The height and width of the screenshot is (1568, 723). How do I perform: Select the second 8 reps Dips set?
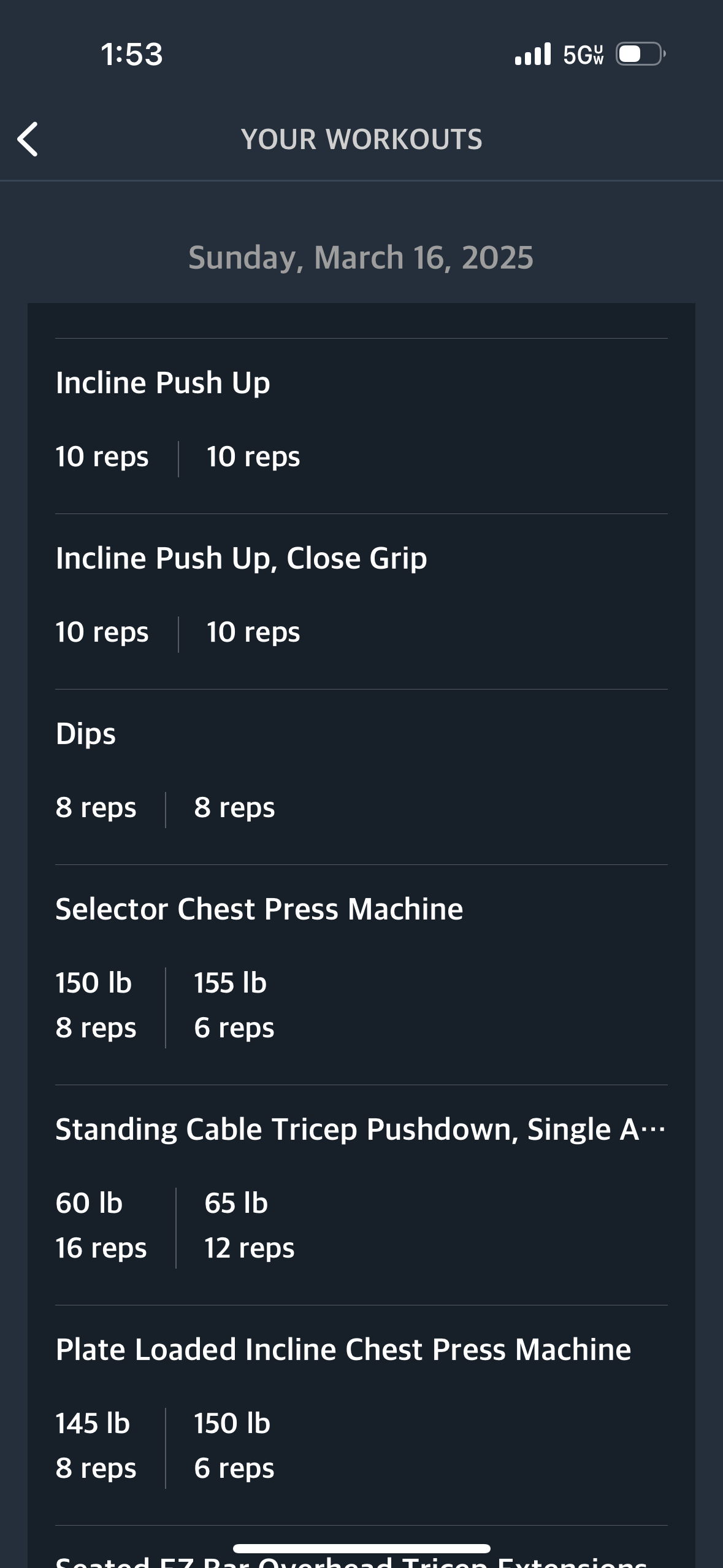click(x=234, y=807)
